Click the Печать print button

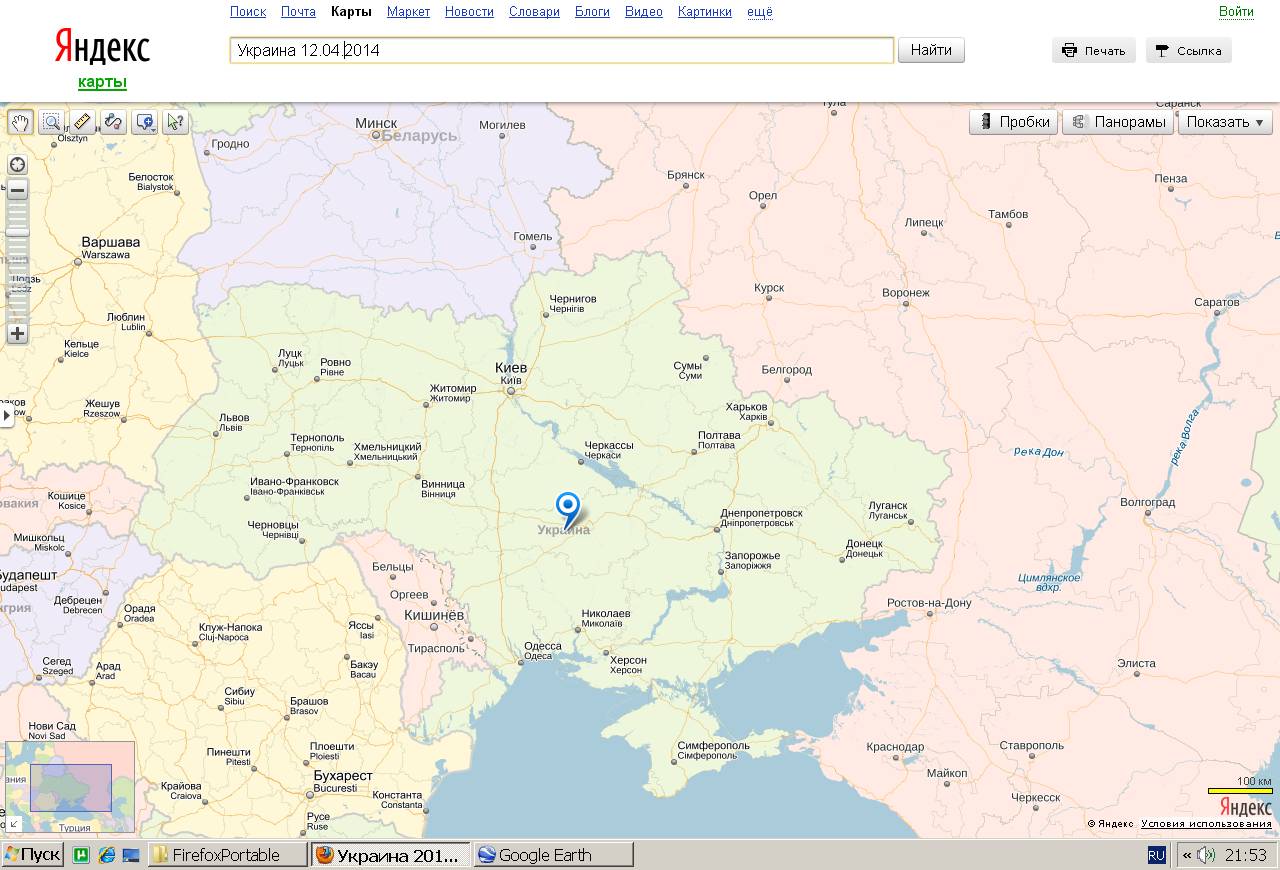(x=1094, y=50)
